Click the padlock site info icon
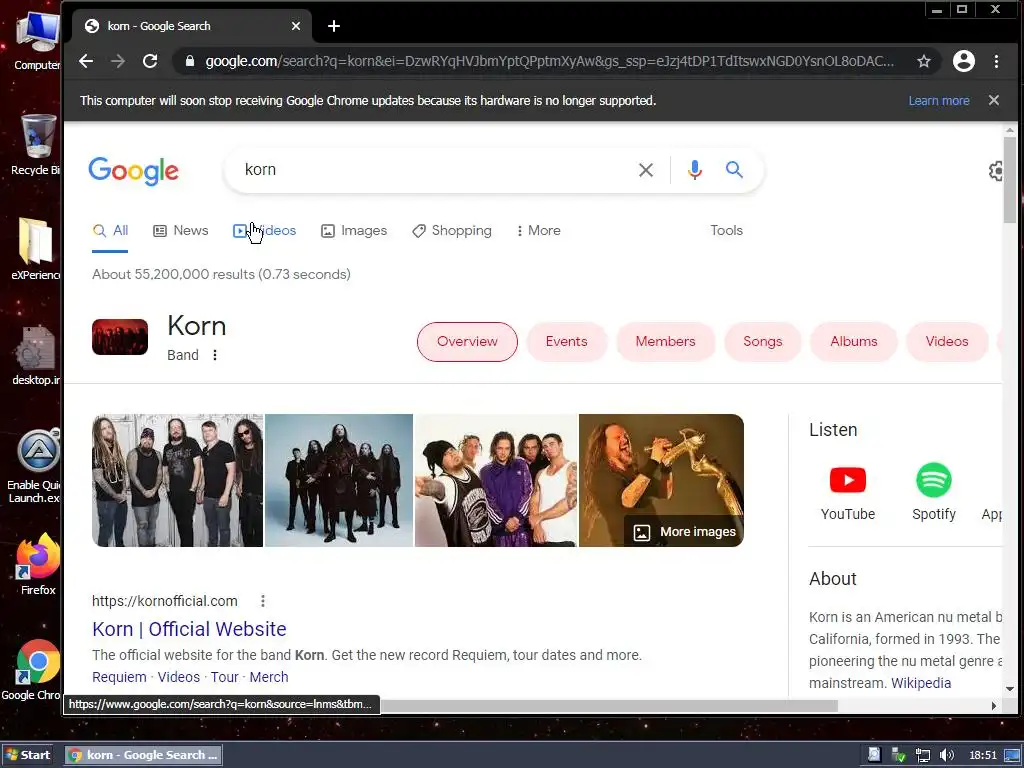 [189, 61]
